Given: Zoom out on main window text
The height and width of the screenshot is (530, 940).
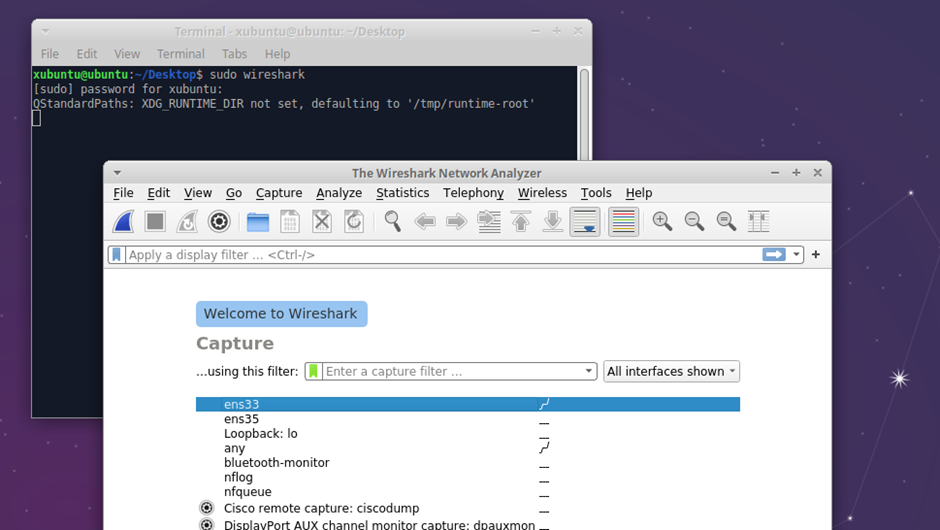Looking at the screenshot, I should [x=694, y=221].
